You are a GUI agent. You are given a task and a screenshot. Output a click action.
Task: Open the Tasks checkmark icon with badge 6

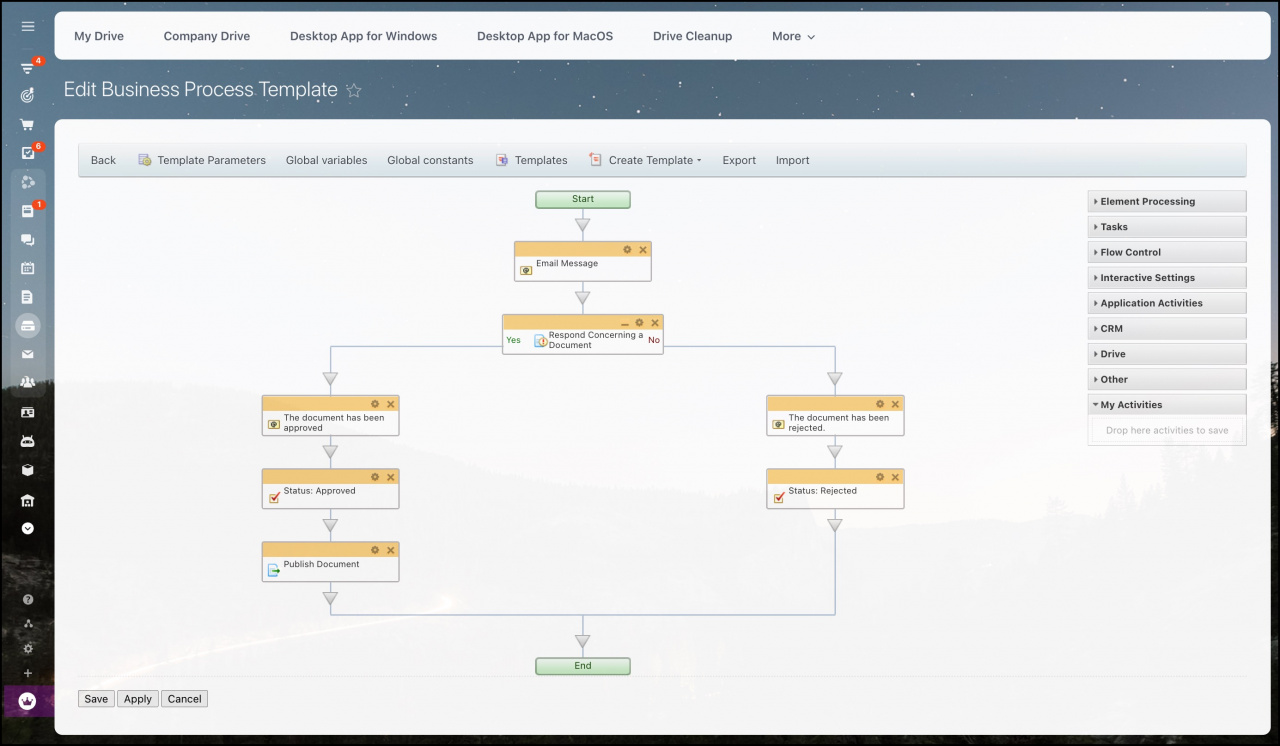28,153
